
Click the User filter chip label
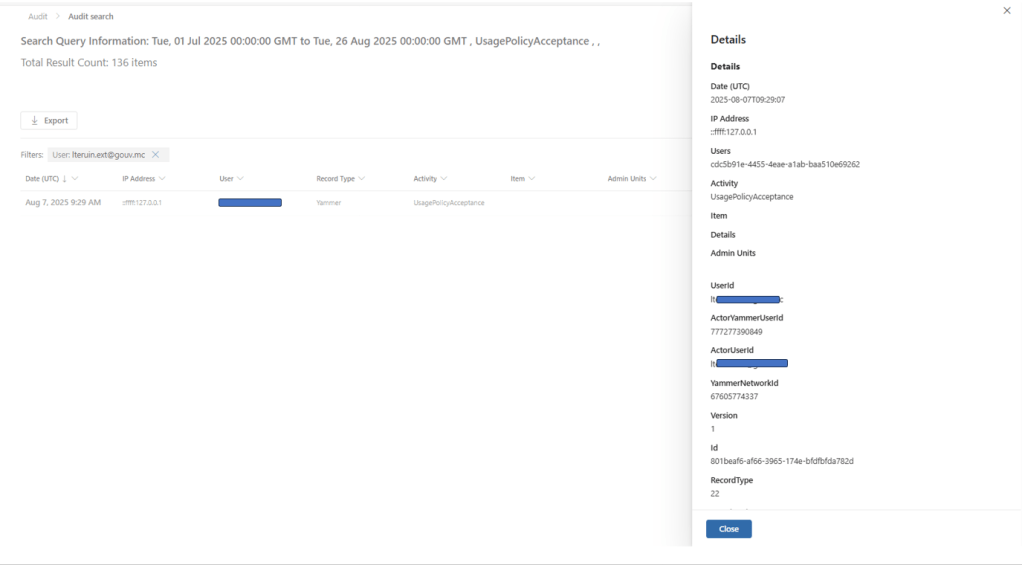tap(98, 155)
